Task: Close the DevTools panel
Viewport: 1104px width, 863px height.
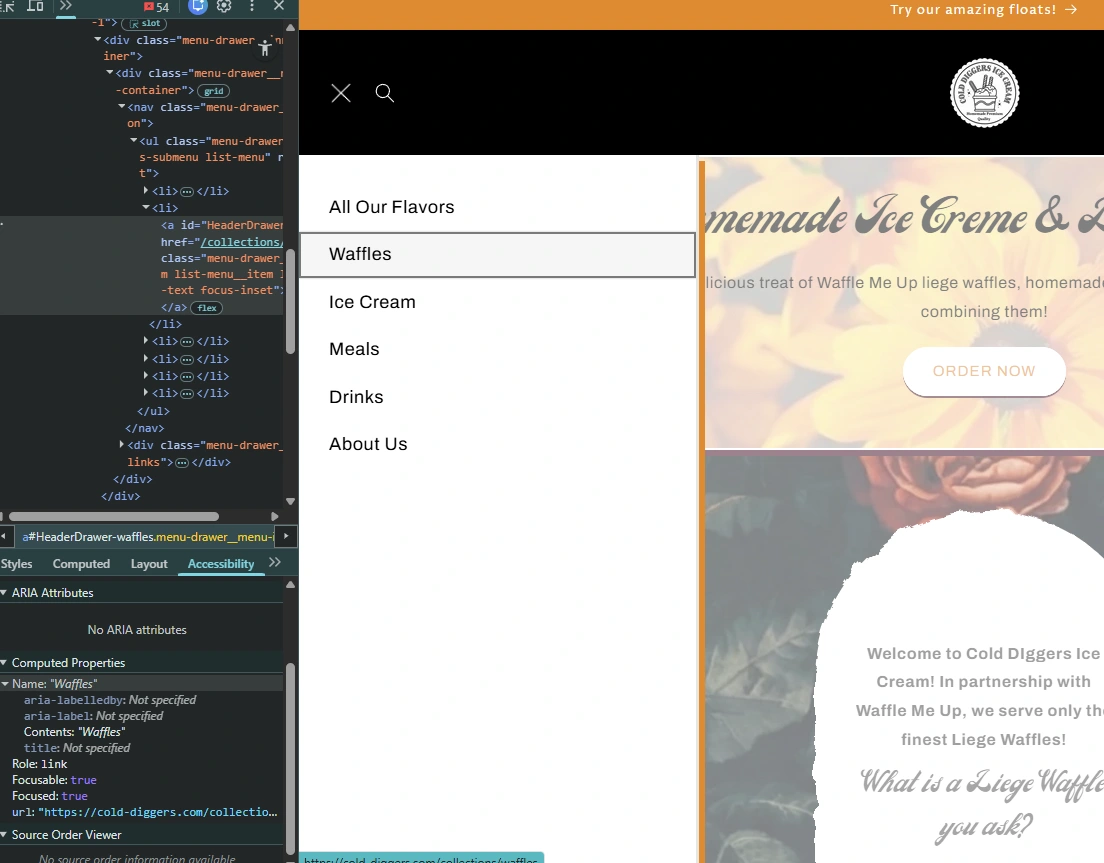Action: (279, 6)
